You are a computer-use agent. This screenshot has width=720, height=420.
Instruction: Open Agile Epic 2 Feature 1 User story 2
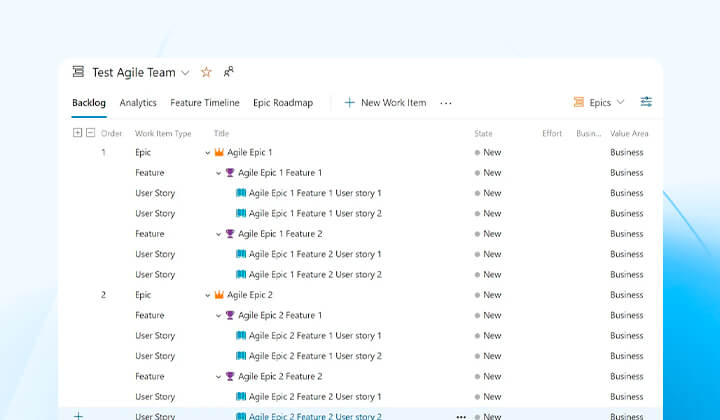pos(315,356)
